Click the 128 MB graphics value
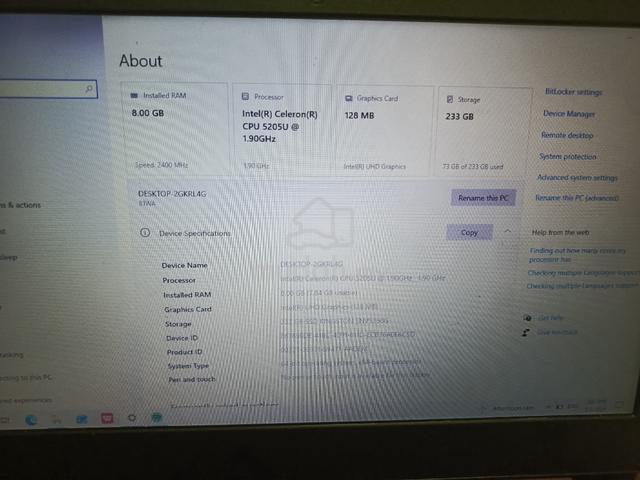 [x=359, y=116]
